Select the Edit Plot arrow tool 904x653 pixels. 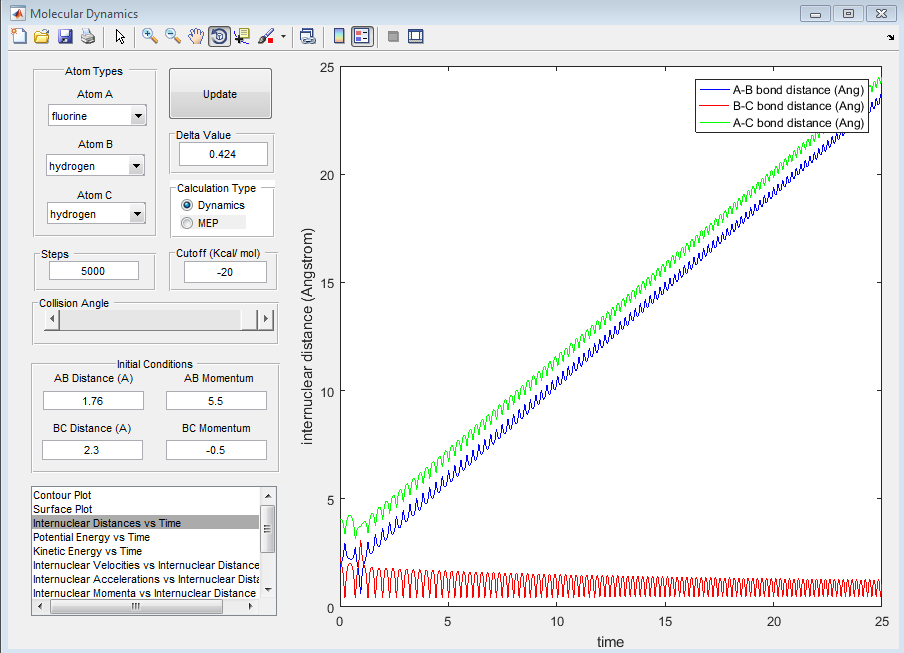pyautogui.click(x=120, y=37)
